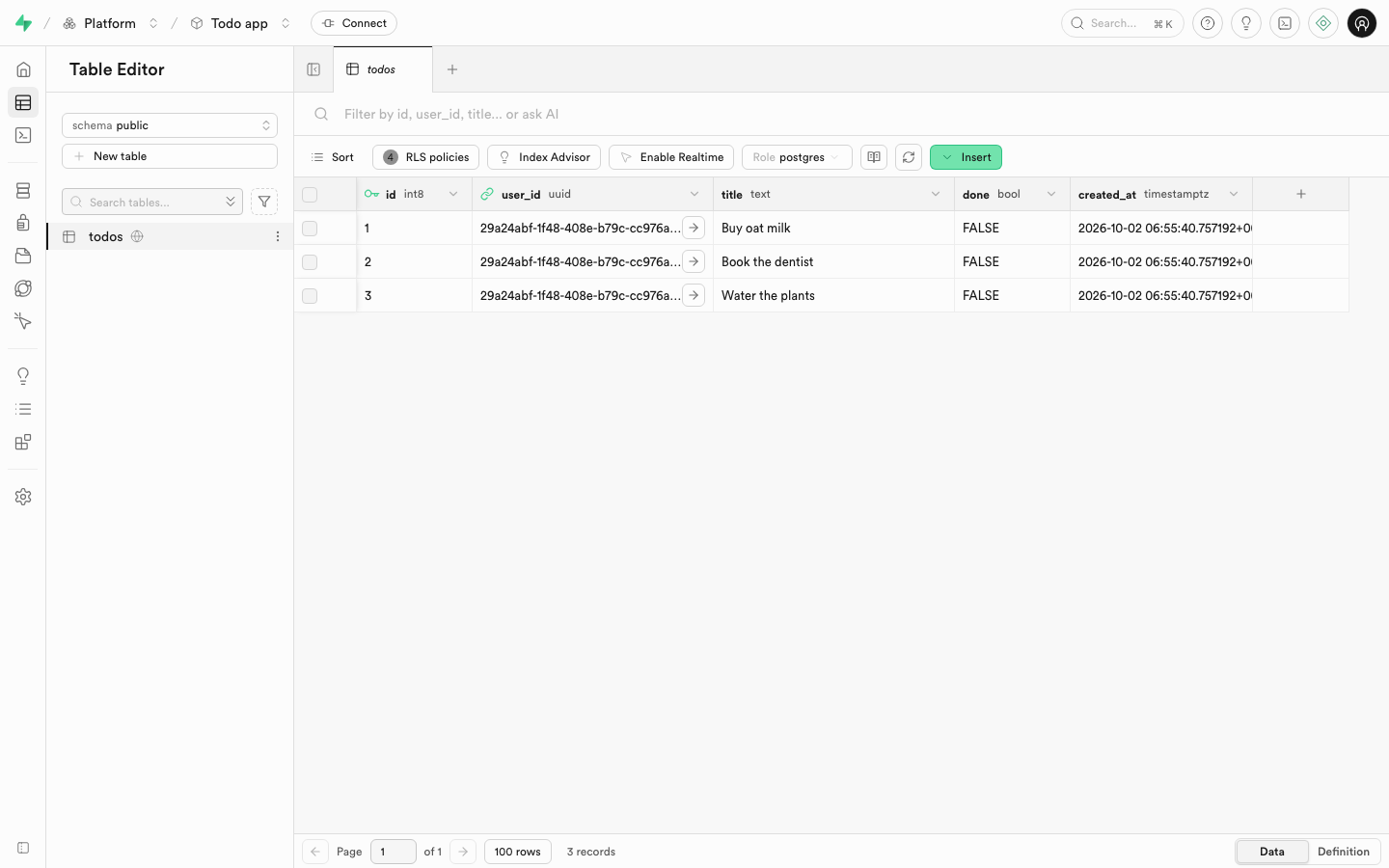Open the Advisors lightbulb sidebar icon
This screenshot has height=868, width=1389.
23,376
